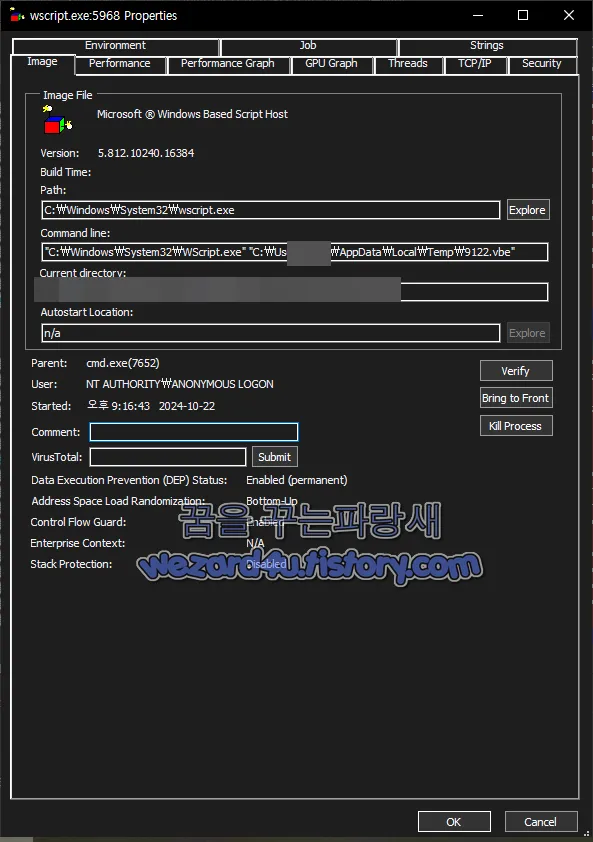The image size is (593, 842).
Task: Click the VirusTotal text field
Action: tap(168, 457)
